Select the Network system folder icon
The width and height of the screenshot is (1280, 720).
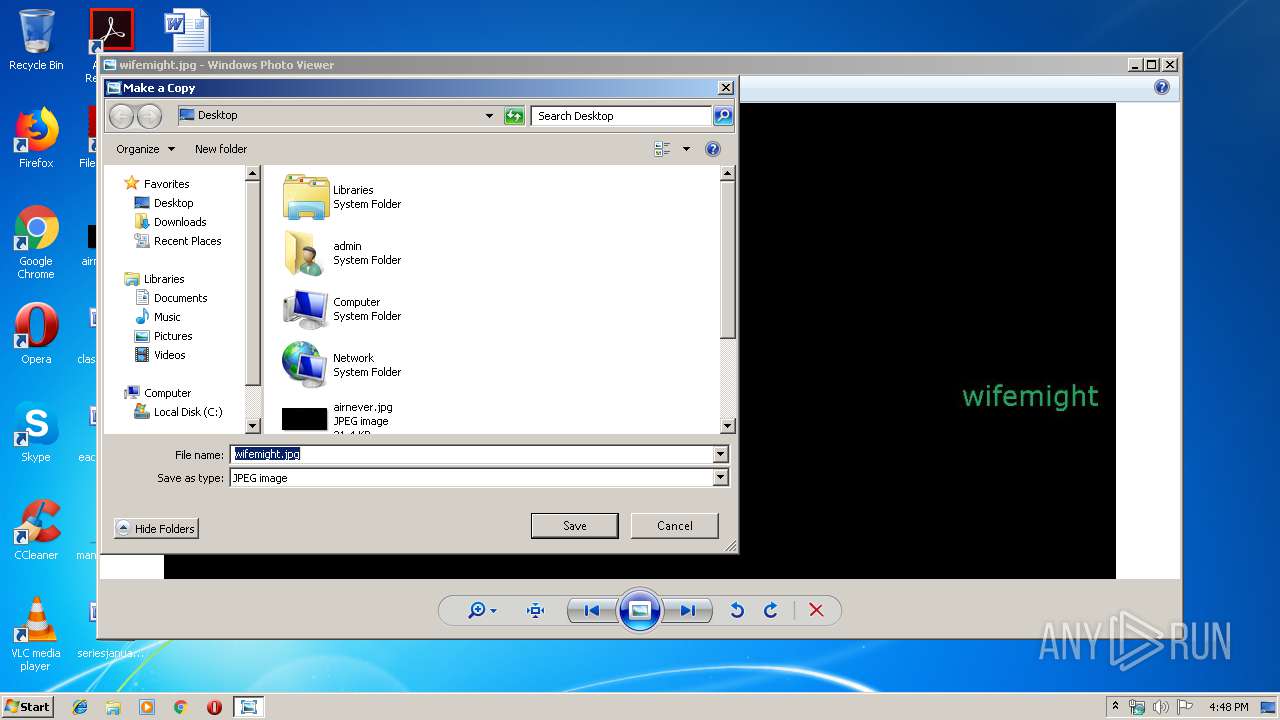coord(306,365)
